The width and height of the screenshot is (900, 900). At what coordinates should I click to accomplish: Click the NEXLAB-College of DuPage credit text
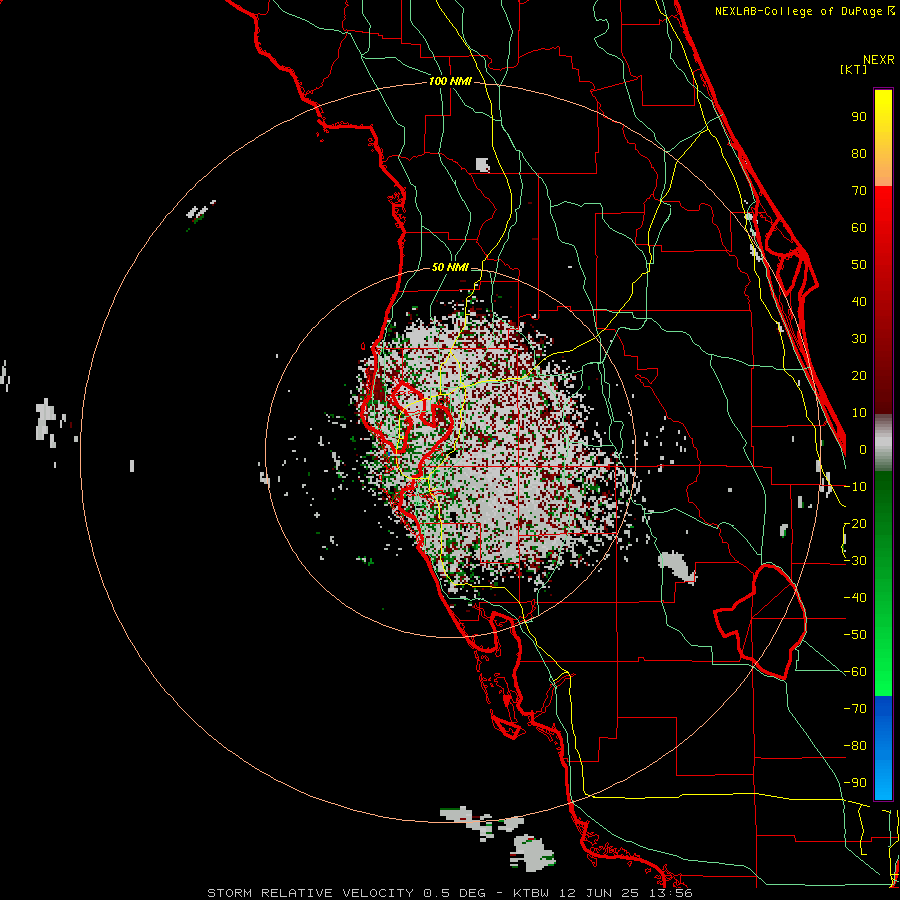tap(800, 11)
